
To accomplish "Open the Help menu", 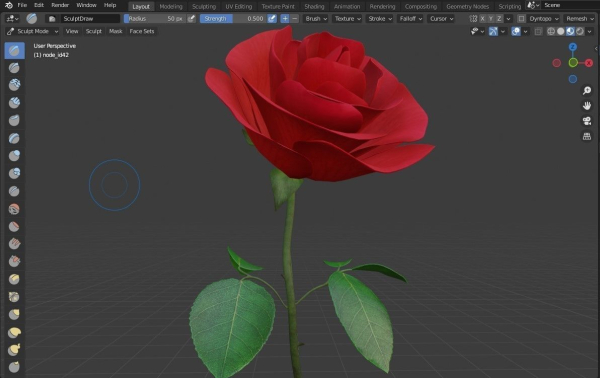I will (110, 5).
